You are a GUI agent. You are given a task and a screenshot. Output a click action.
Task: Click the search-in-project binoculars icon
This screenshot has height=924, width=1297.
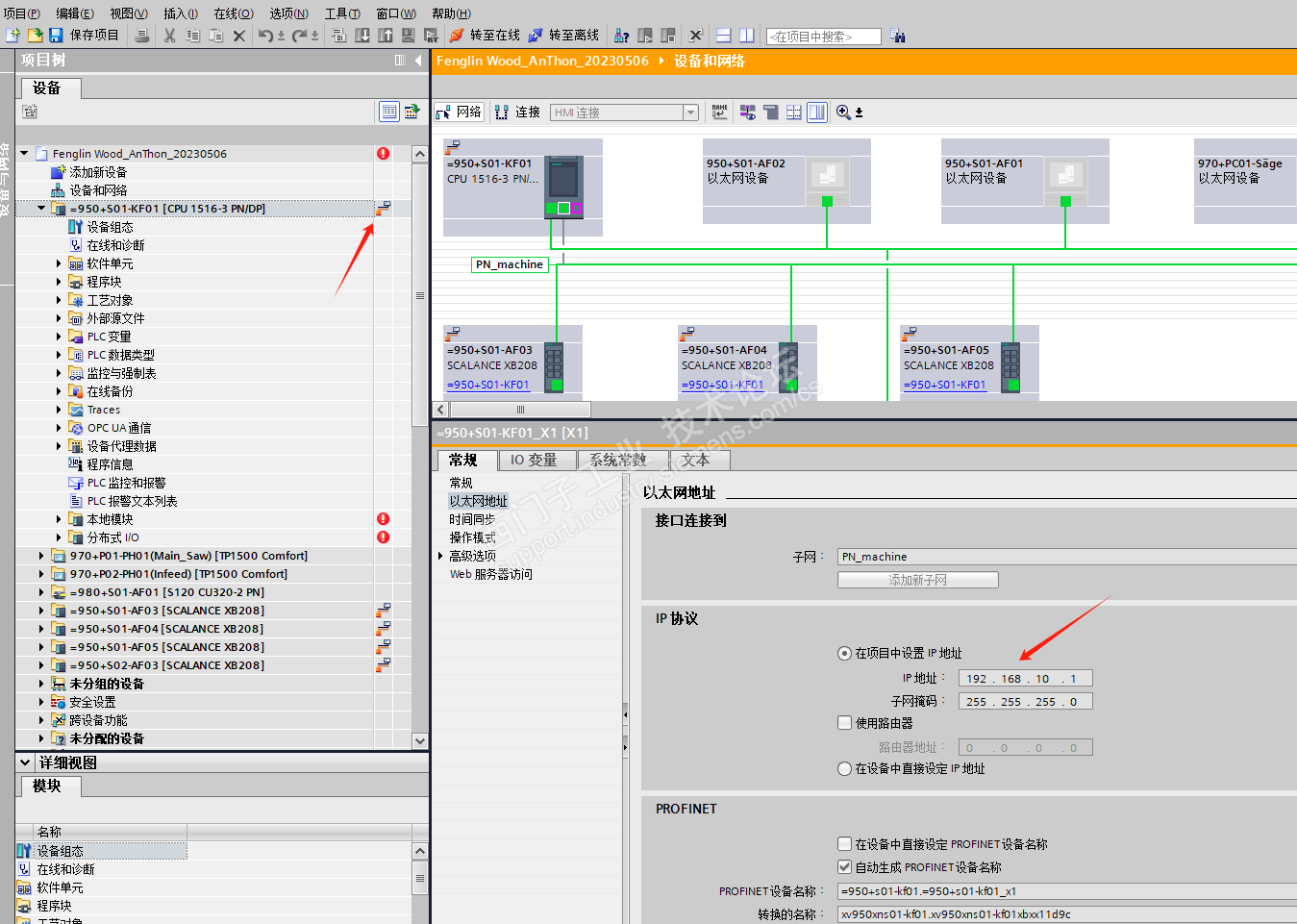coord(898,37)
